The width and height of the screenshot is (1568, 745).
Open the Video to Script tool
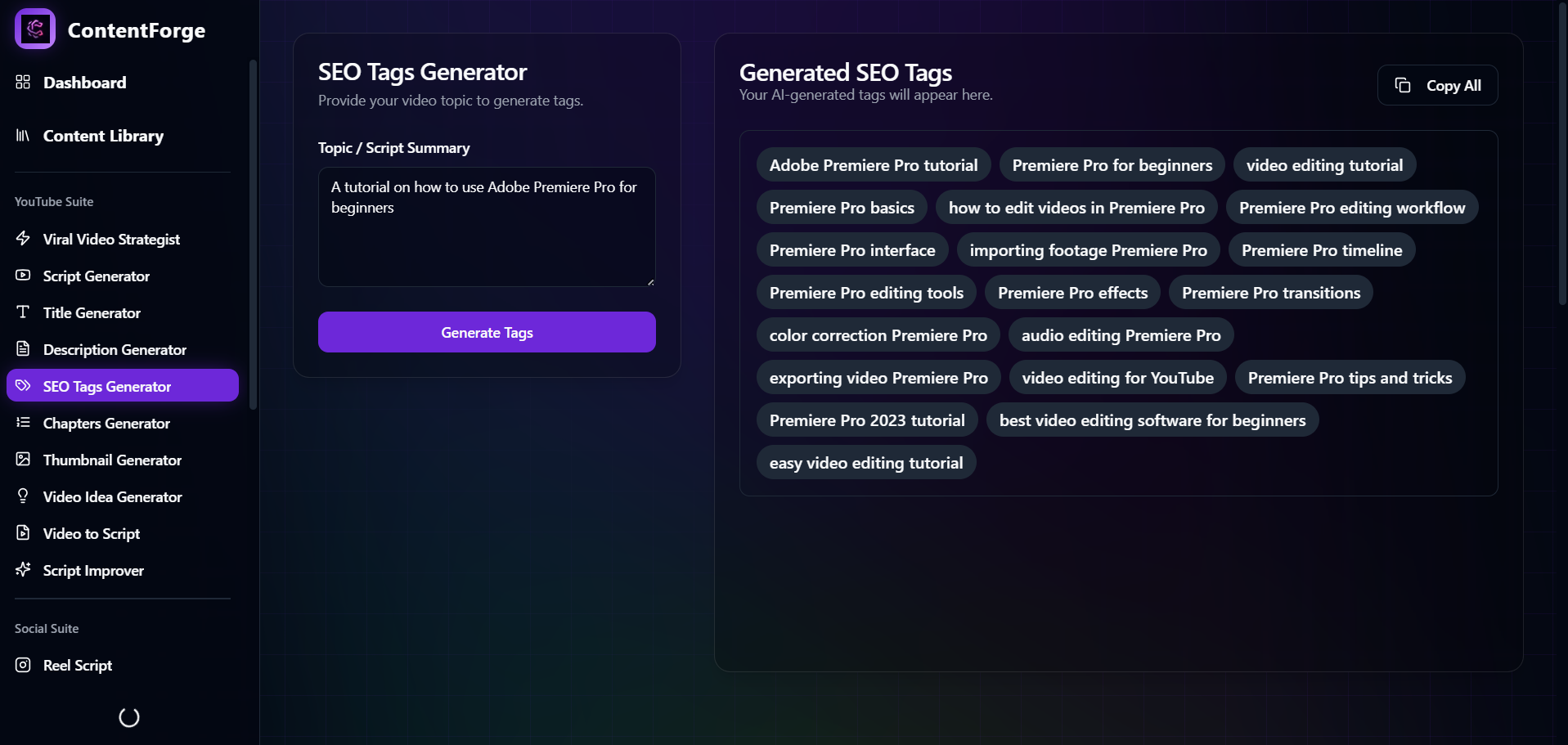[x=91, y=533]
